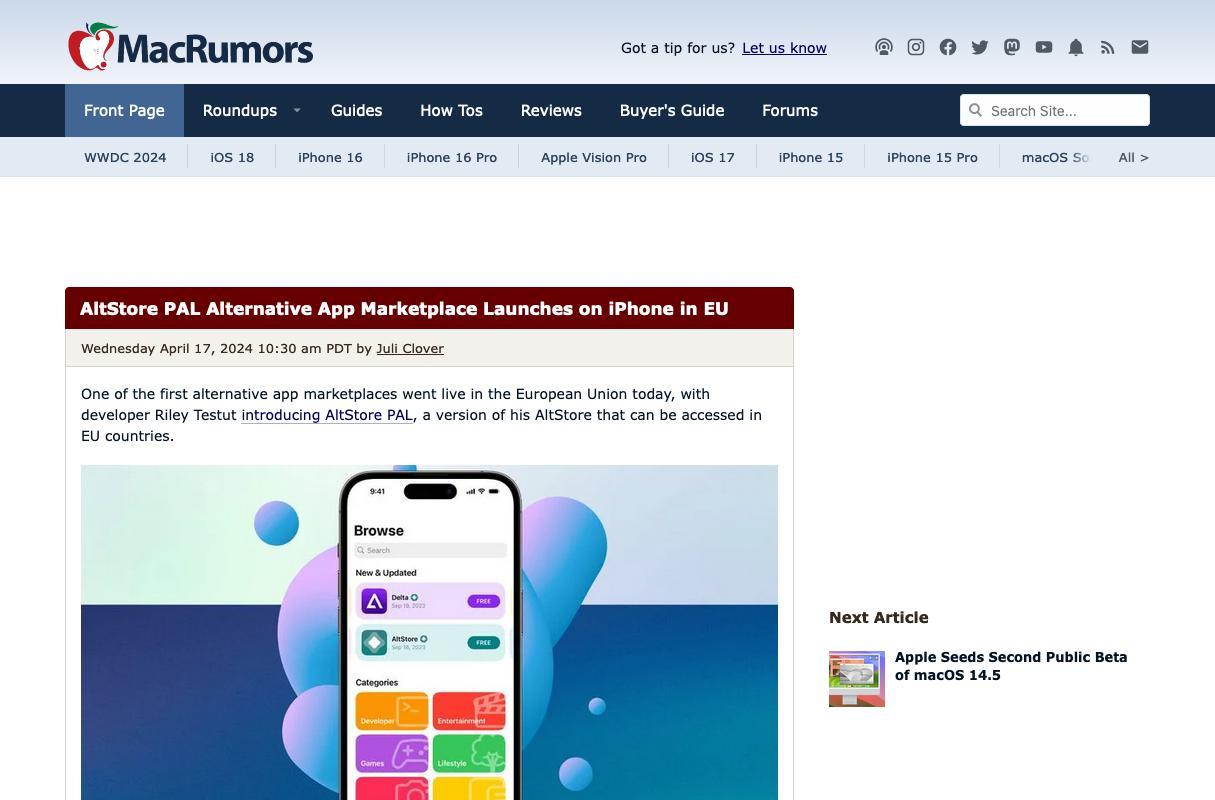Select the iPhone 15 Pro topic
Viewport: 1215px width, 800px height.
(x=932, y=157)
